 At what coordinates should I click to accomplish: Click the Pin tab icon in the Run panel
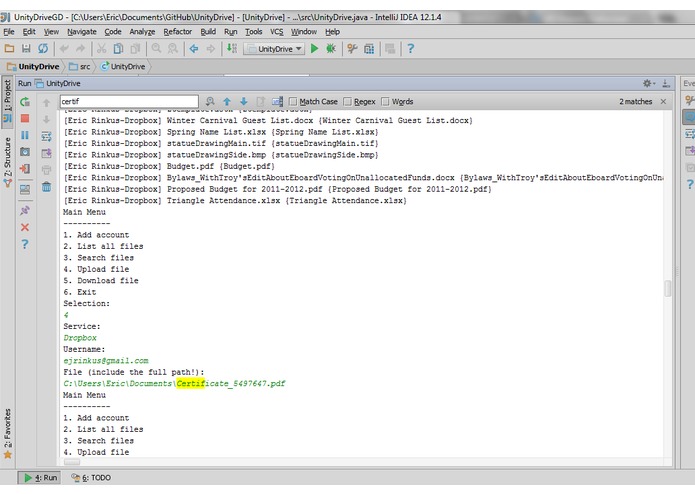(x=25, y=210)
